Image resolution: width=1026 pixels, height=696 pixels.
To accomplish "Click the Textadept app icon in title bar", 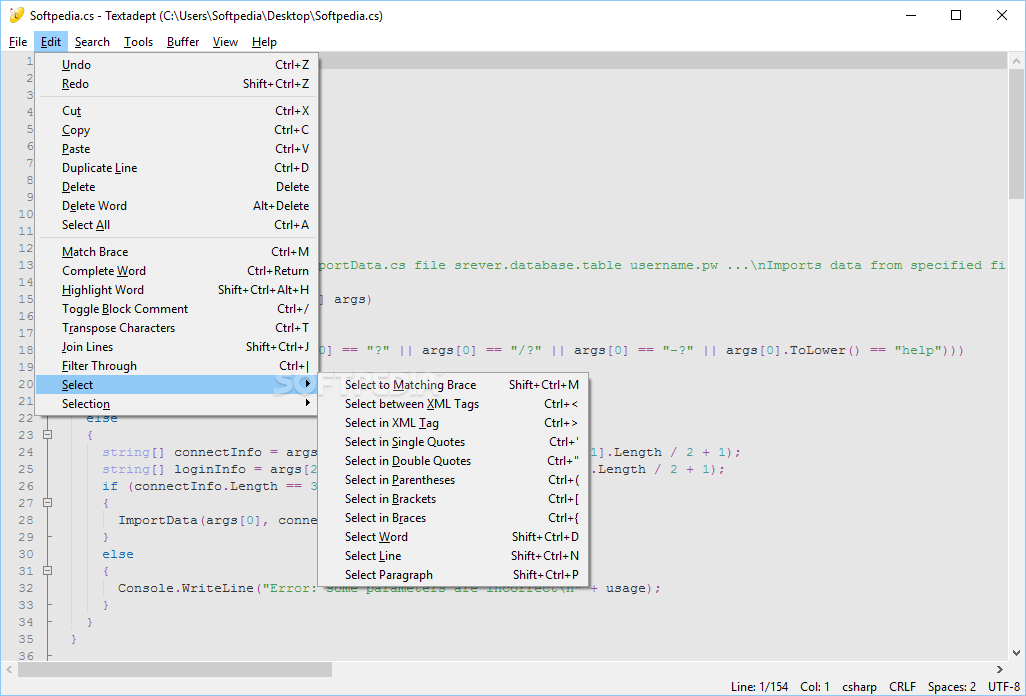I will 17,15.
